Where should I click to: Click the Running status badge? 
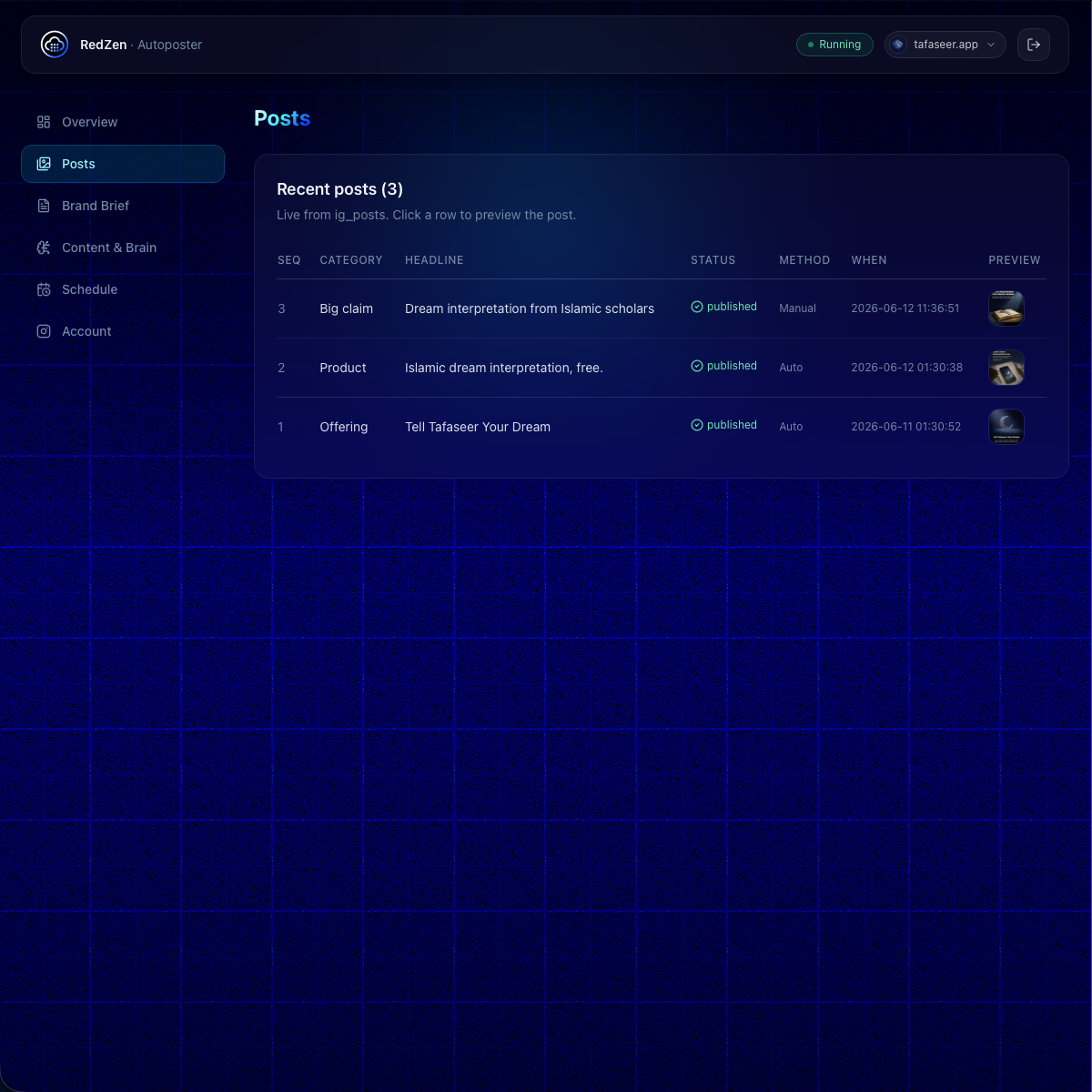[834, 45]
